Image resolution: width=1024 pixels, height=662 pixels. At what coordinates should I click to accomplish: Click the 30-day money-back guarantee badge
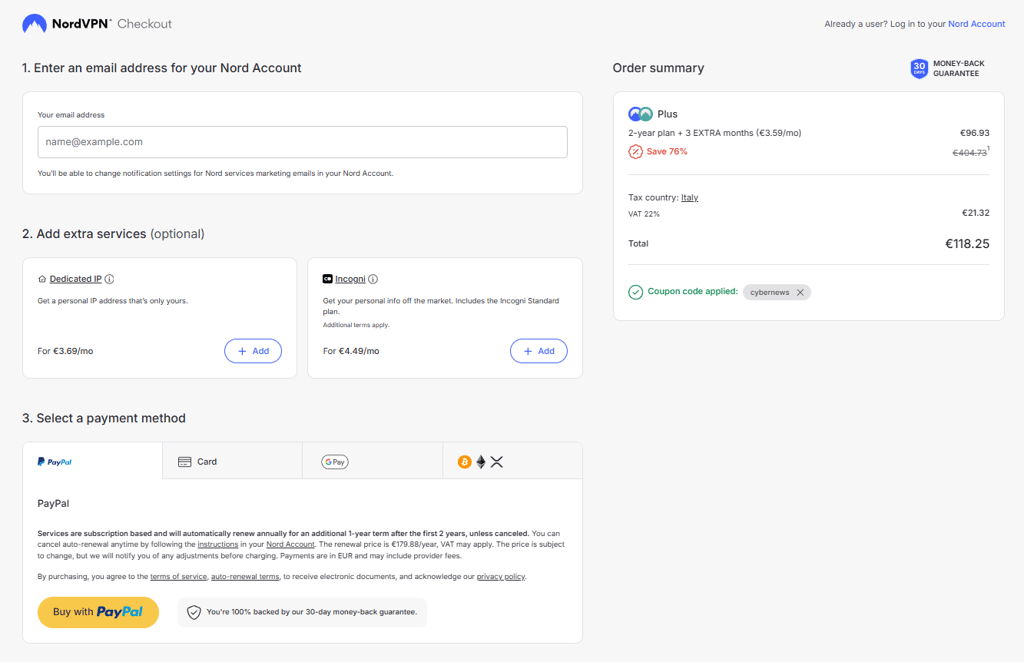[x=948, y=68]
